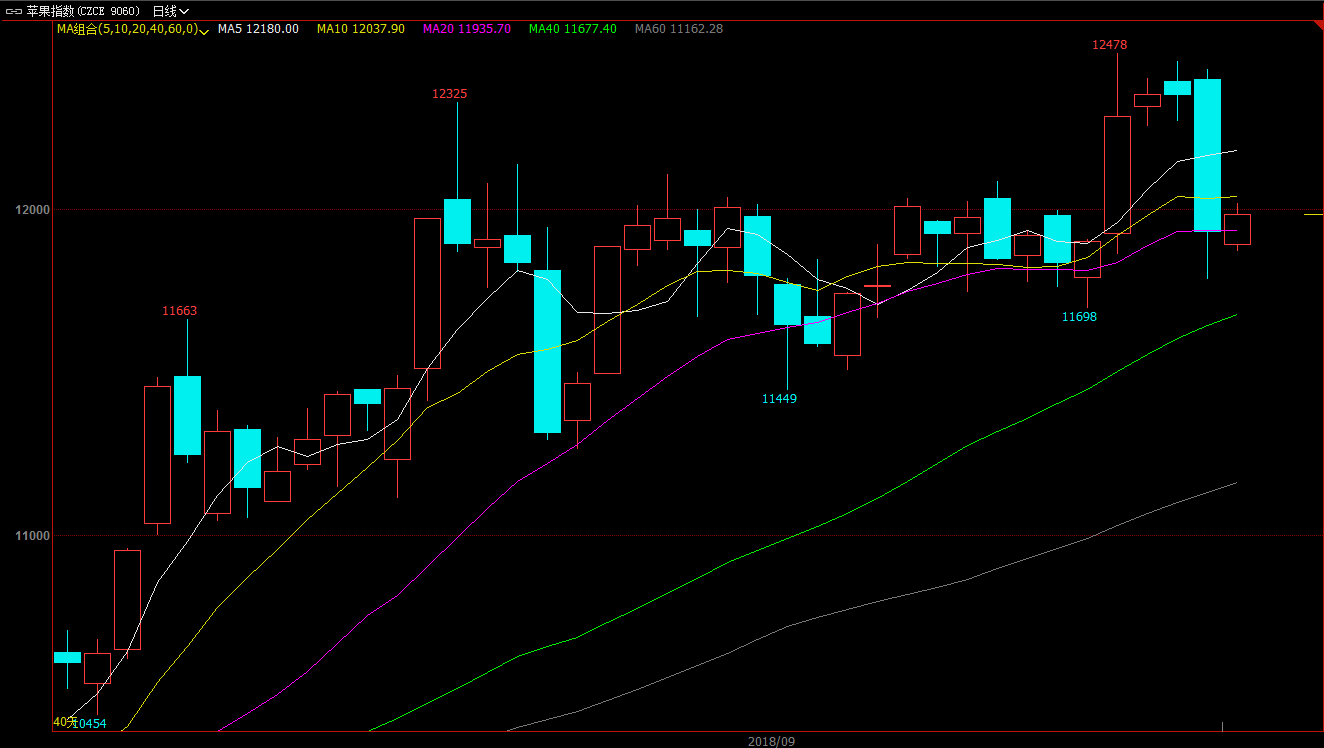The image size is (1324, 748).
Task: Click the candle topped by 12478
Action: (1117, 175)
